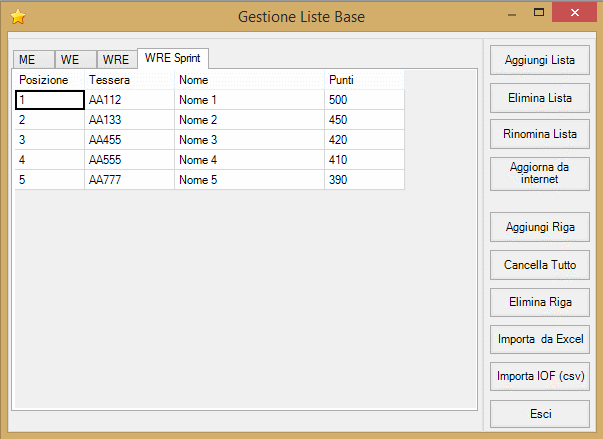Image resolution: width=603 pixels, height=439 pixels.
Task: Select the WRE Sprint tab
Action: [173, 58]
